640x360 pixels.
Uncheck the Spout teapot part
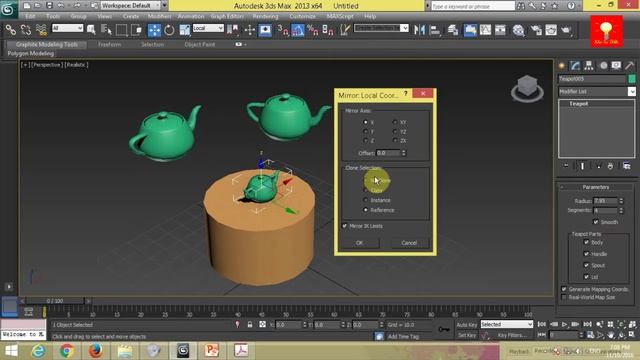(586, 265)
